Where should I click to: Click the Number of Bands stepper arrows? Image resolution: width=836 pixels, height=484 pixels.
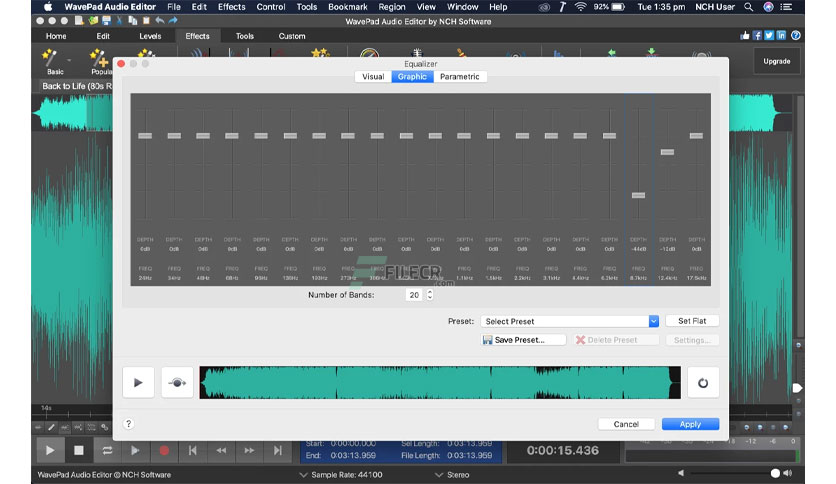tap(430, 295)
